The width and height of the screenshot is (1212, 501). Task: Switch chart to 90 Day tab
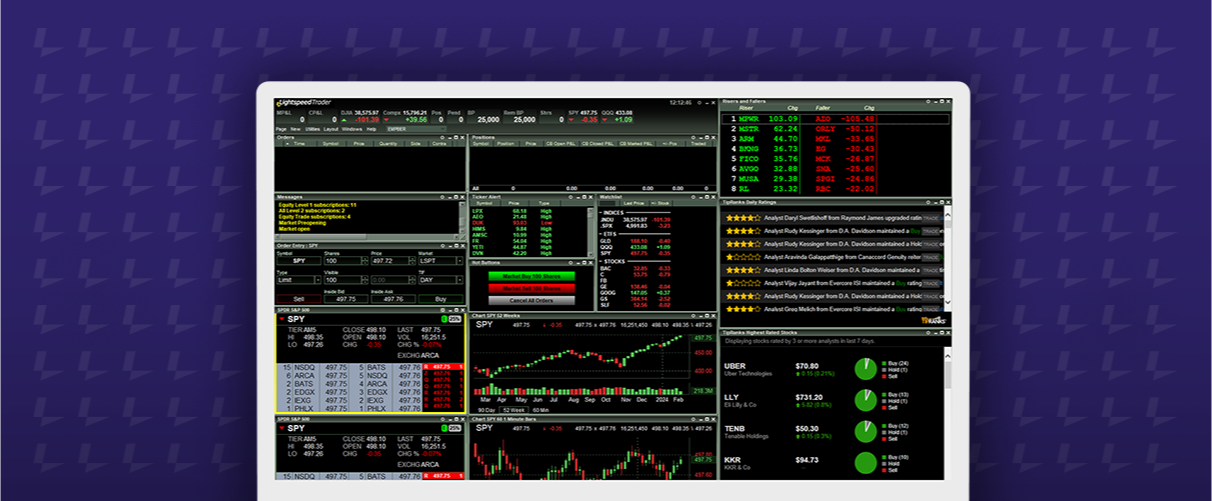coord(486,410)
